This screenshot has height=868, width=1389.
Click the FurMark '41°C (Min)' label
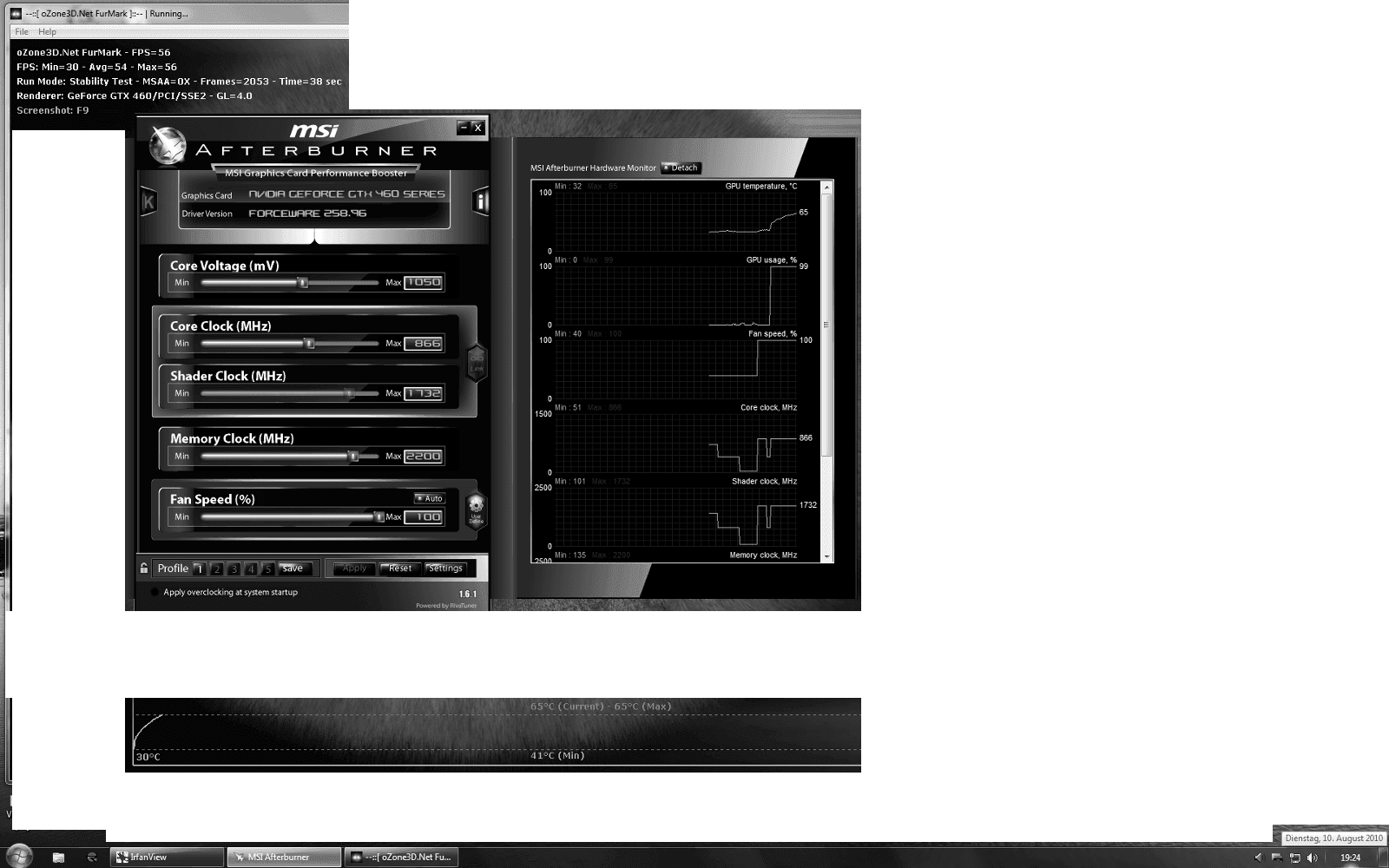[557, 756]
